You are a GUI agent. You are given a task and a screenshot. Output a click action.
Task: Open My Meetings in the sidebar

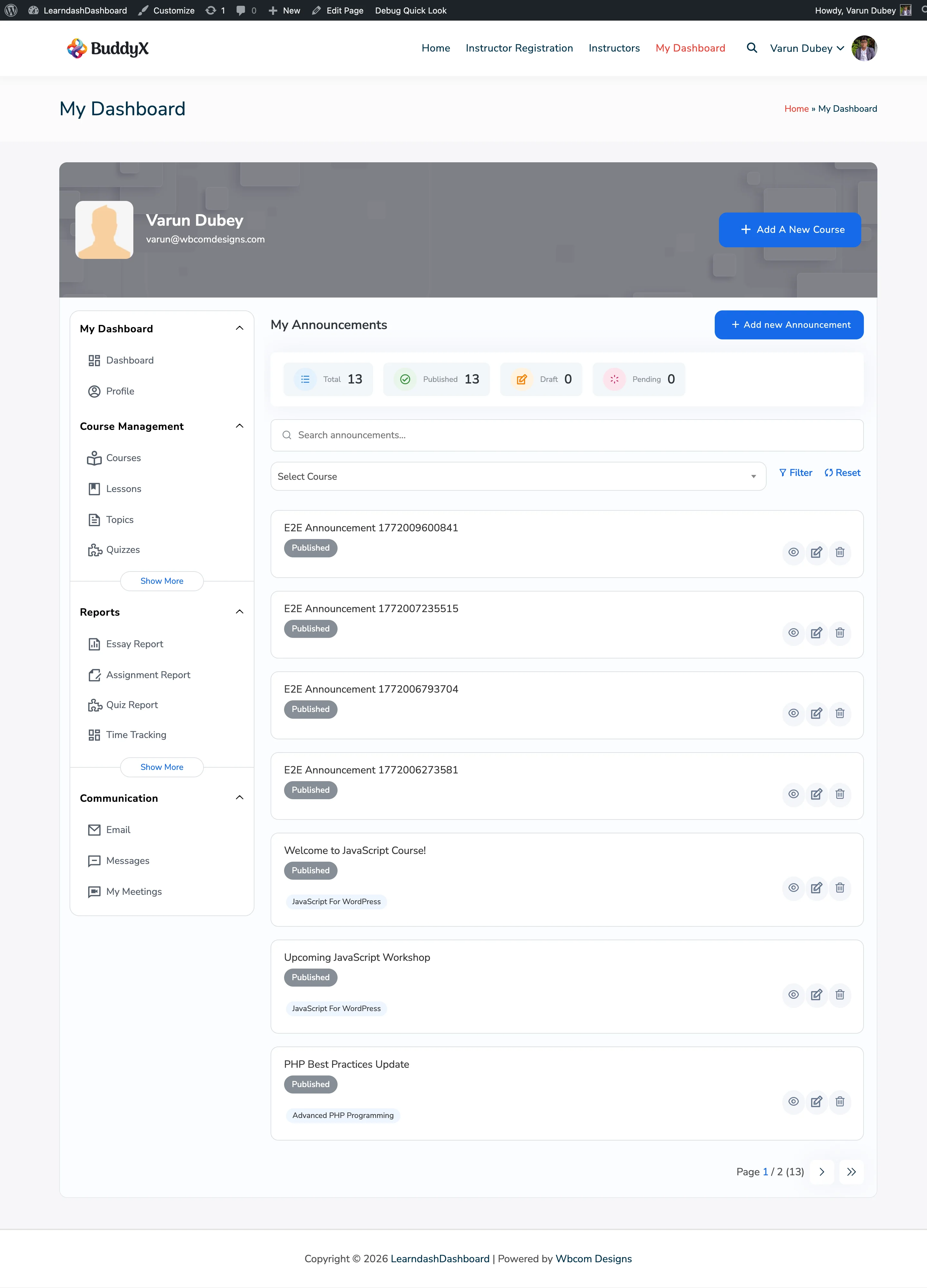pos(125,892)
